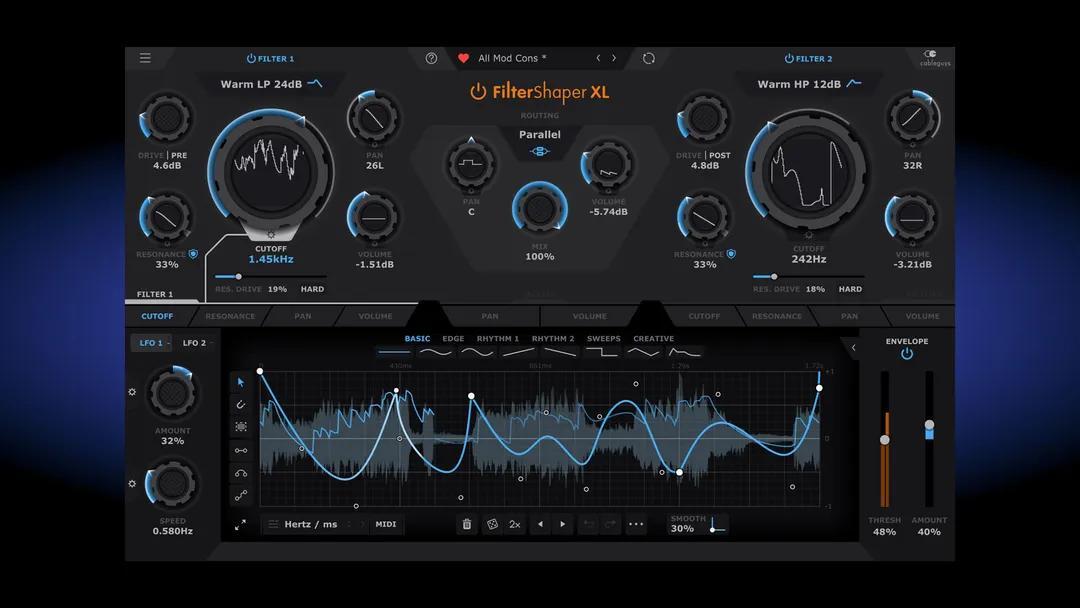Switch to the LFO 2 tab
1080x608 pixels.
click(195, 343)
